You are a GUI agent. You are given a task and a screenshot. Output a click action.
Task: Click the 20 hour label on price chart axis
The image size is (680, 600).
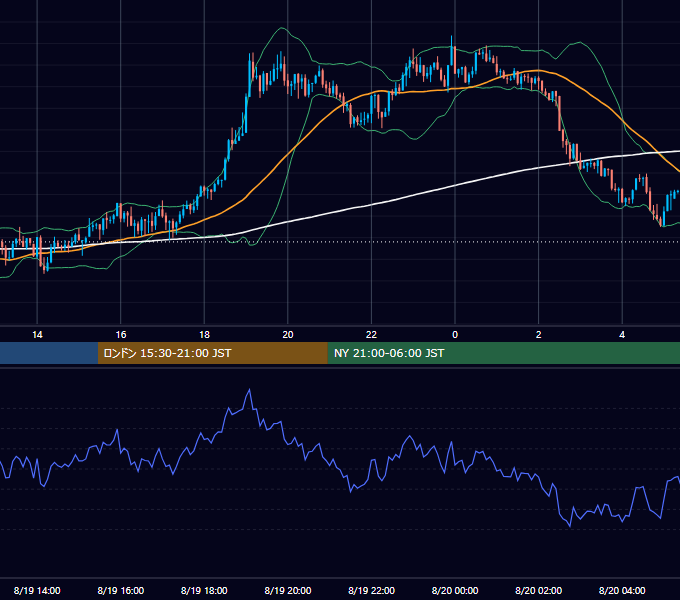(x=288, y=335)
